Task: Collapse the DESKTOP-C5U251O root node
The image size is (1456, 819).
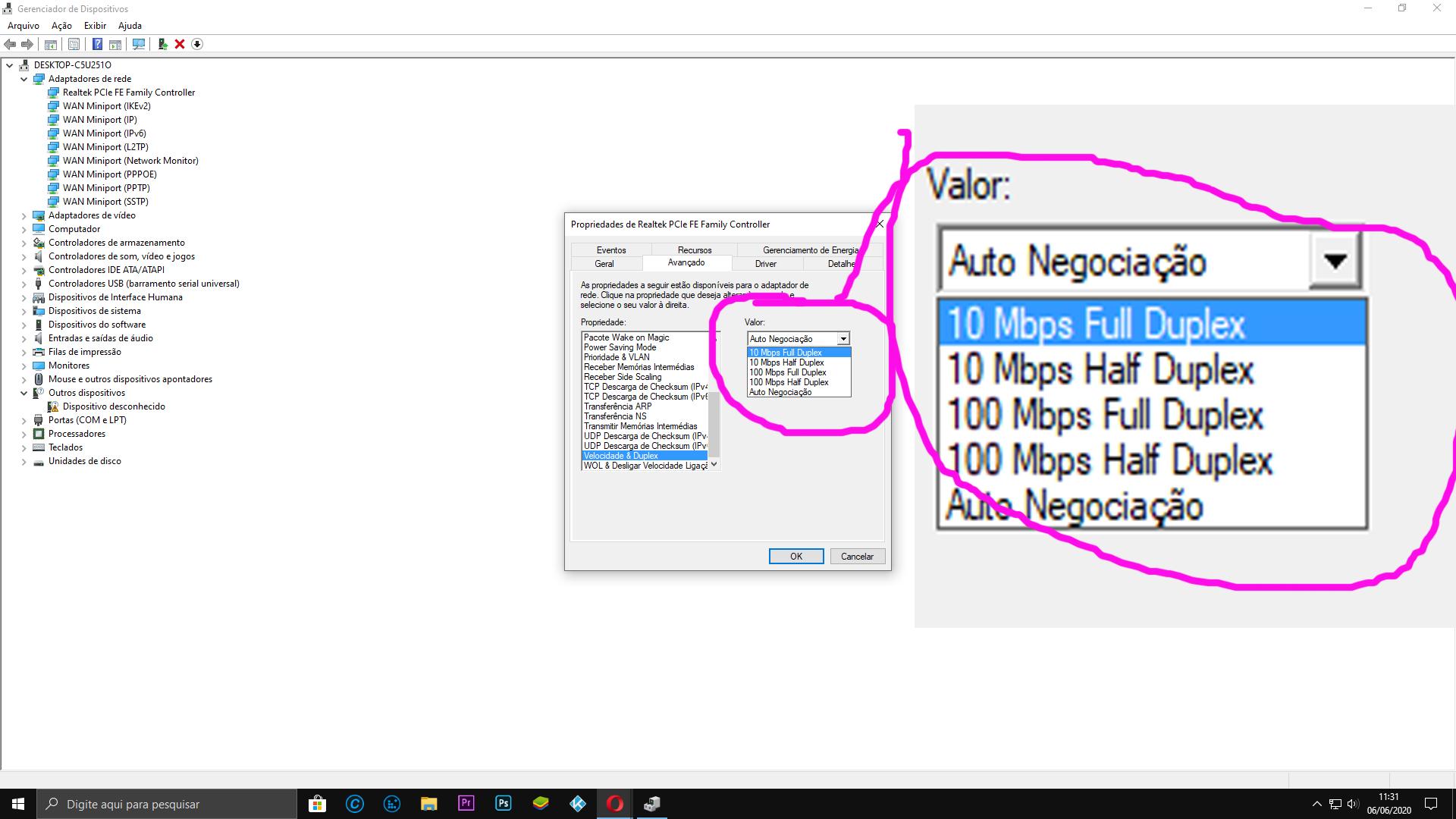Action: 10,65
